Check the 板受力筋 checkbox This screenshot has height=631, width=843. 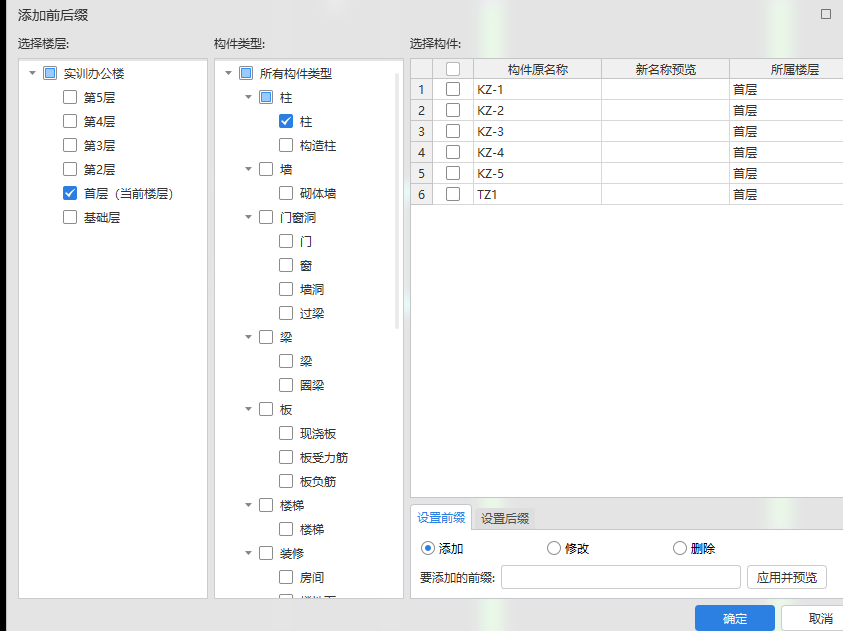286,457
